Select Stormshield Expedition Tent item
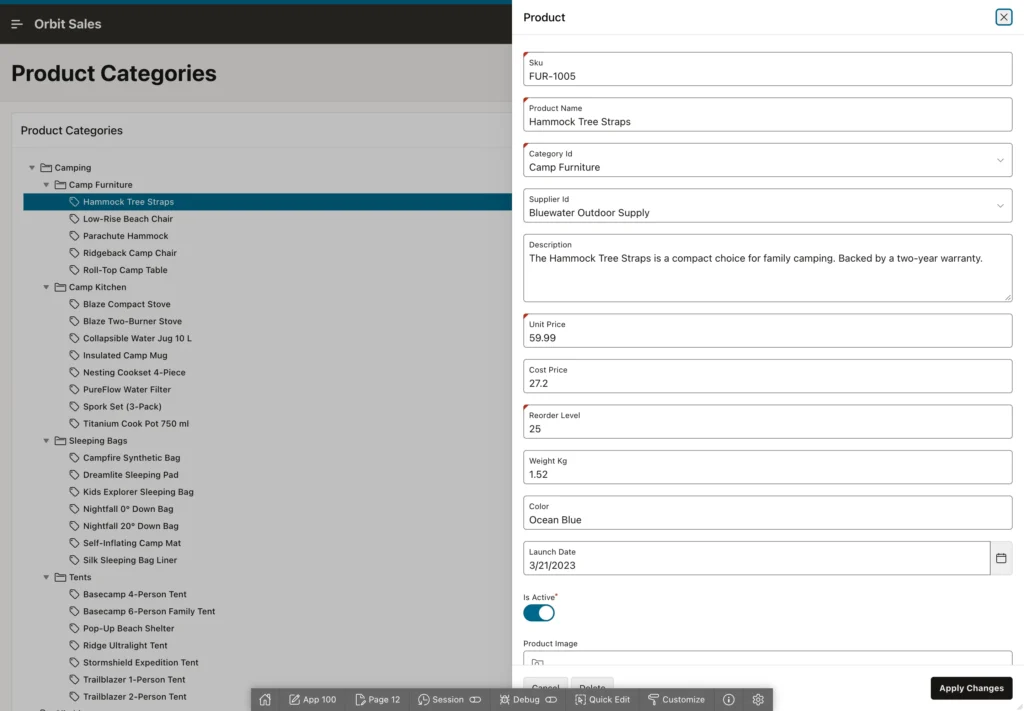This screenshot has height=711, width=1024. click(140, 663)
